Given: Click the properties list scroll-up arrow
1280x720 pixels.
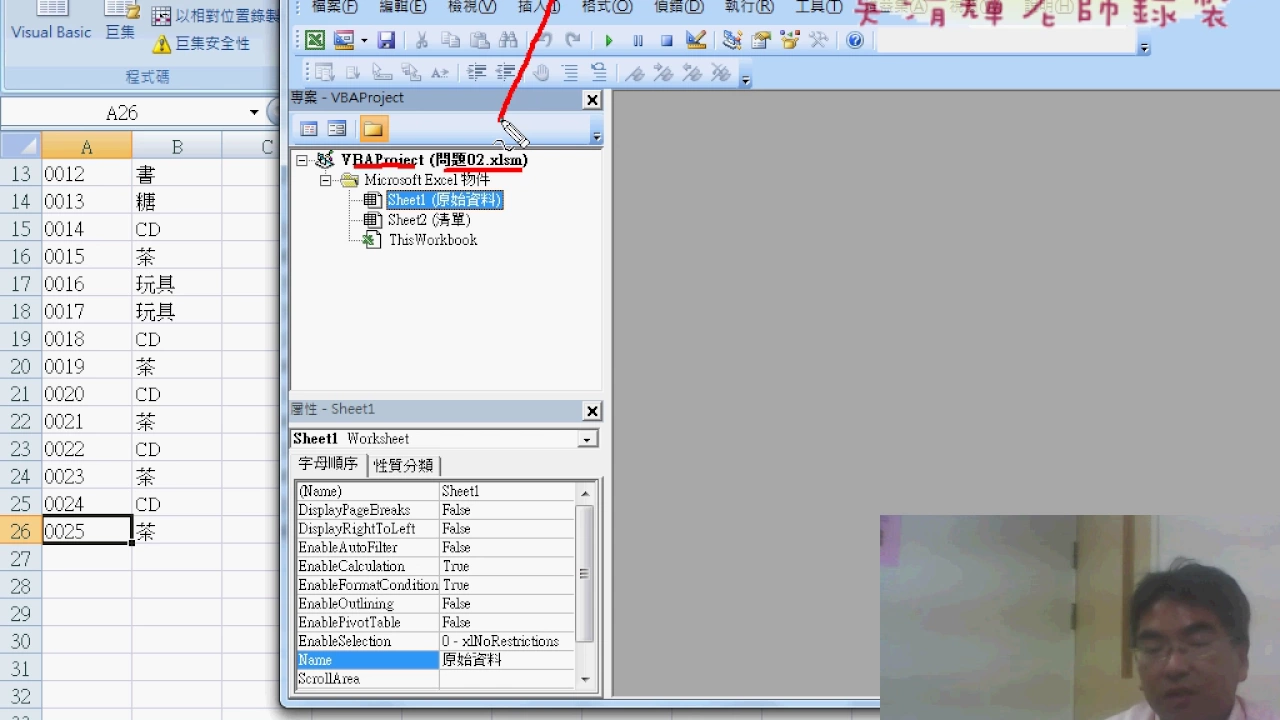Looking at the screenshot, I should pyautogui.click(x=585, y=492).
